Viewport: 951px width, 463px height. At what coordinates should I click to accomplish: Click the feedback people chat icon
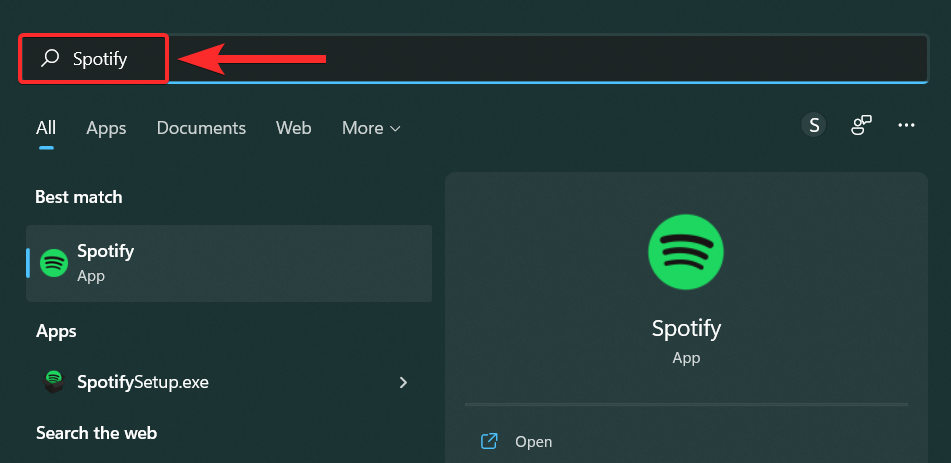click(x=861, y=126)
